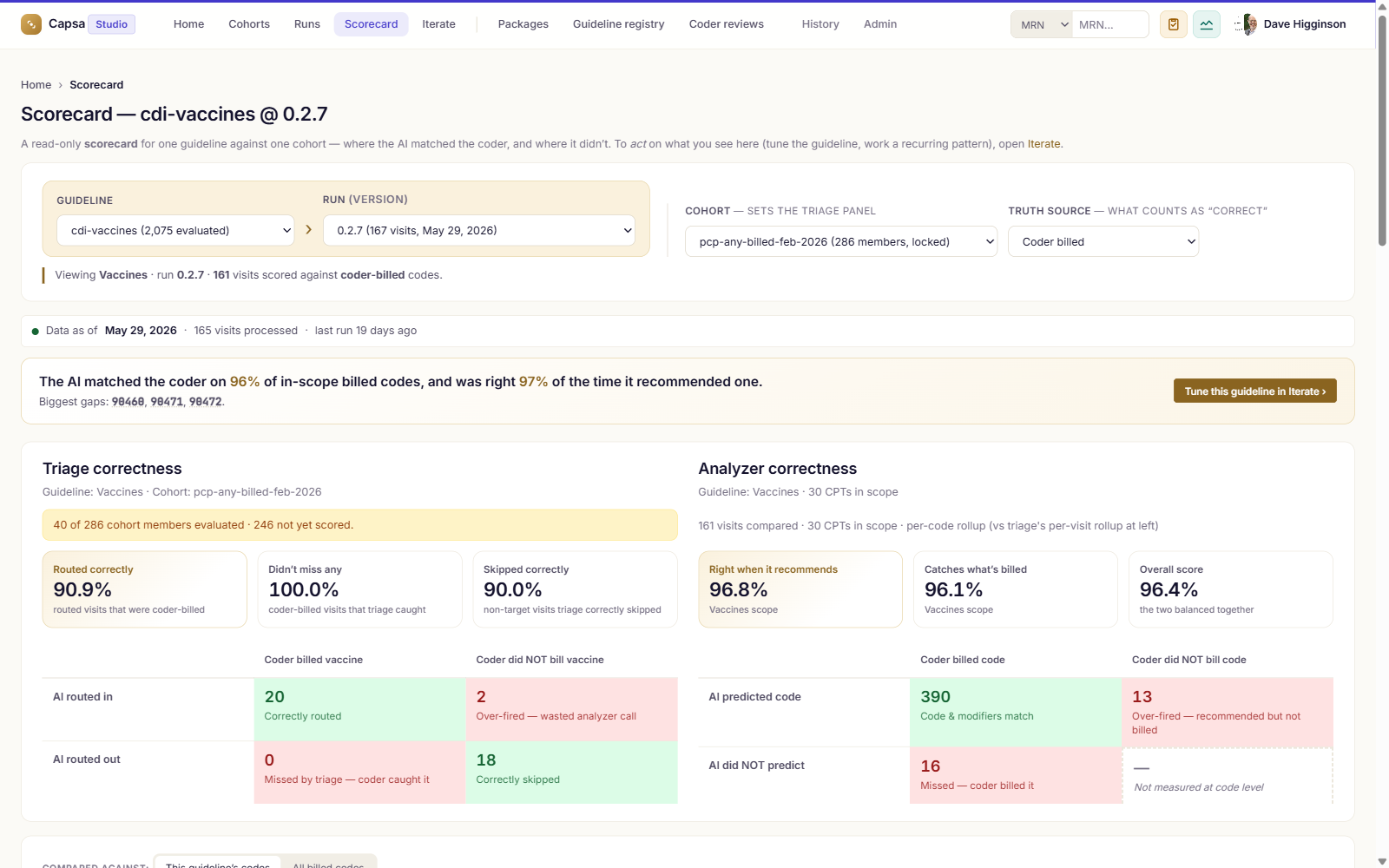The width and height of the screenshot is (1389, 868).
Task: Click the 165 visits processed text
Action: (x=246, y=331)
